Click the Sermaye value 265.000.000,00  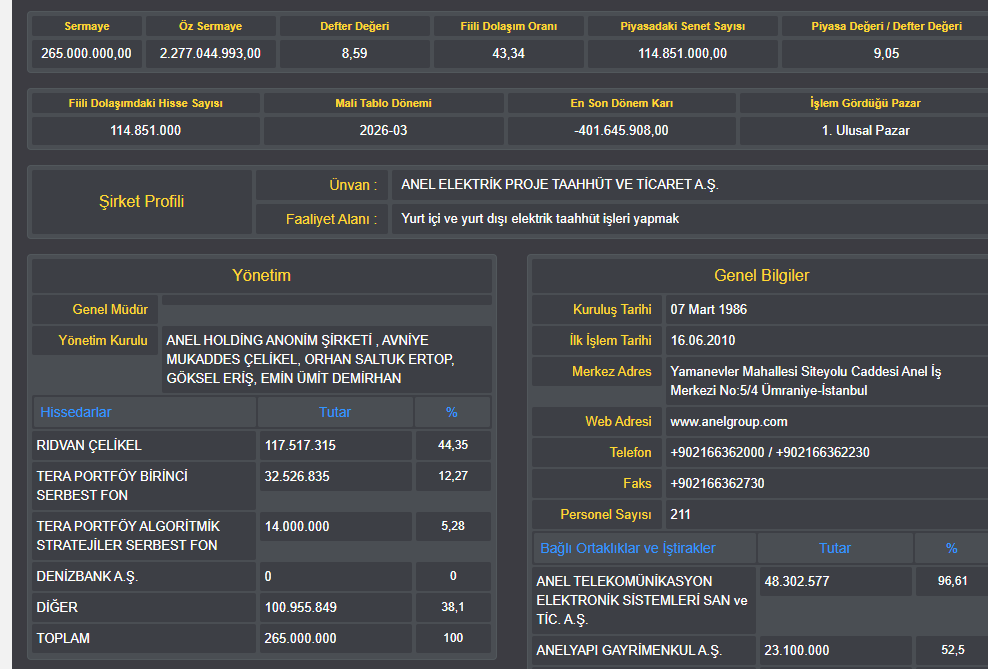tap(86, 54)
